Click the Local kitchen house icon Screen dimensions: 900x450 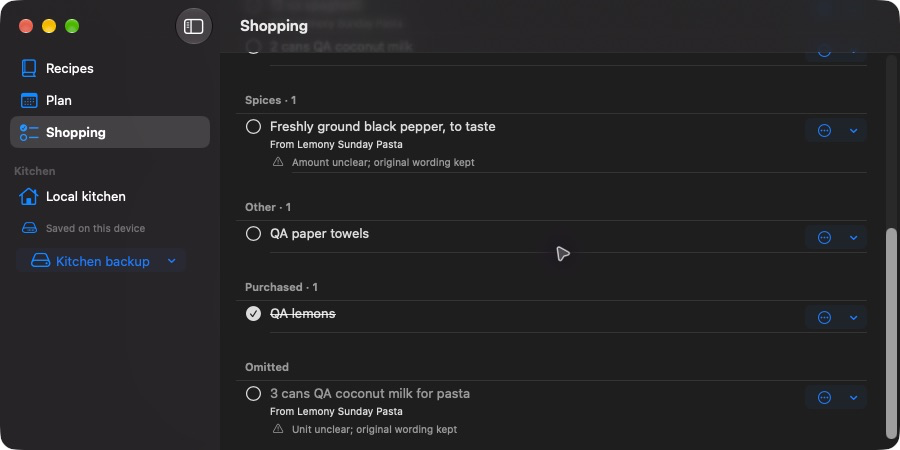[x=29, y=196]
